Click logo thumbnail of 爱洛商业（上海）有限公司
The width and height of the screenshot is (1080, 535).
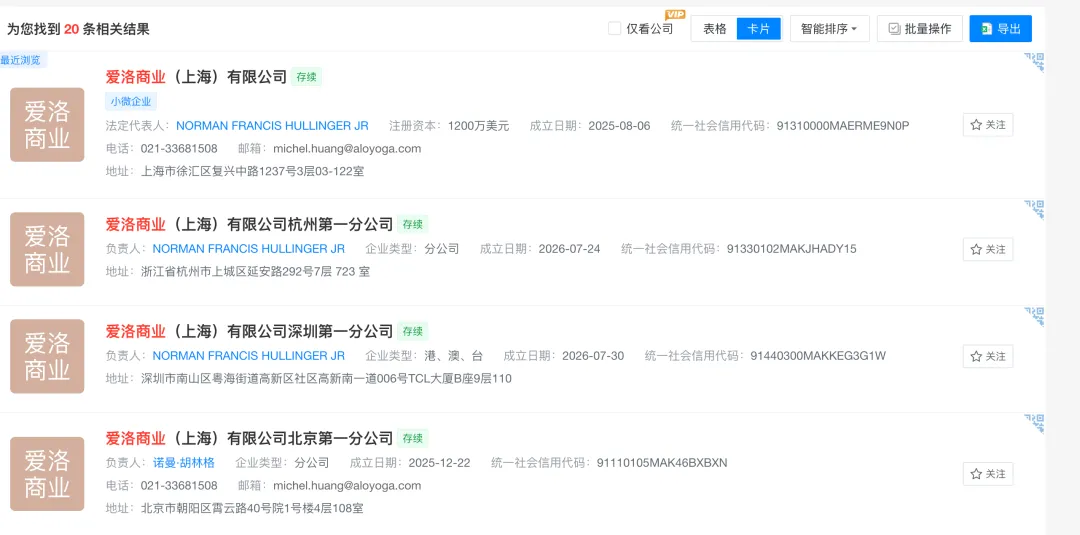point(47,125)
